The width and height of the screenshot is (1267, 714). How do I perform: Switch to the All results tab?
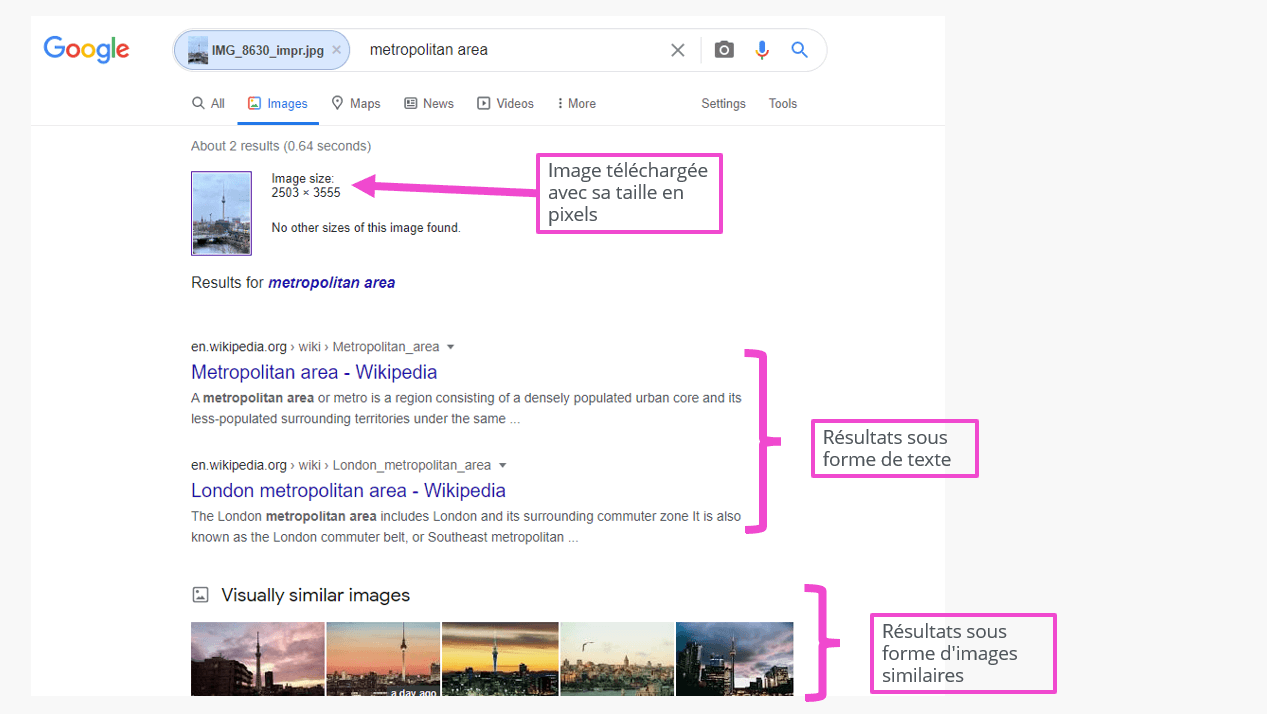[x=208, y=104]
